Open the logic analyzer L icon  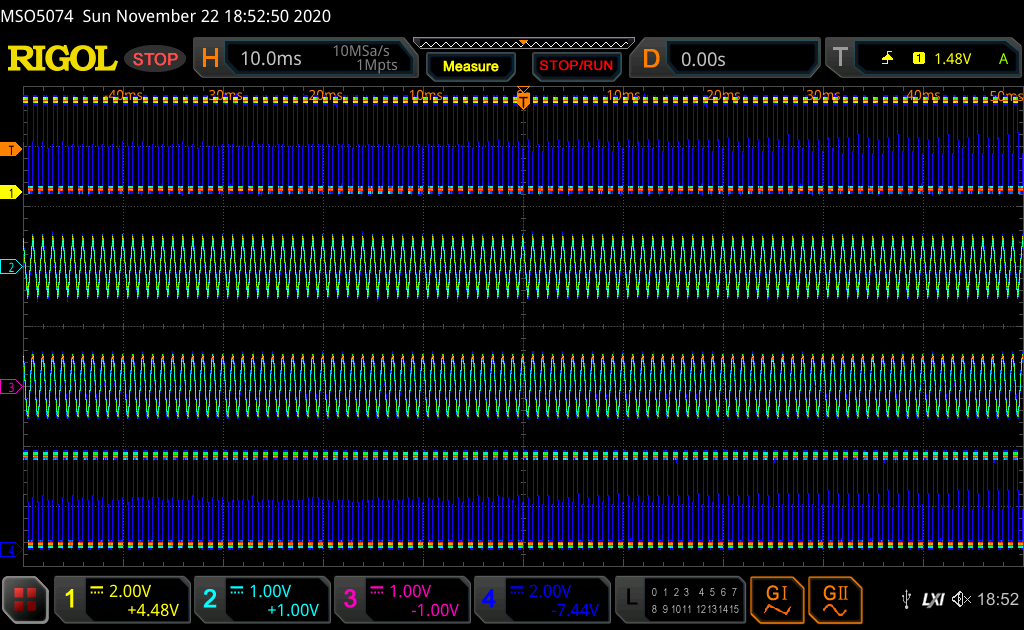631,598
